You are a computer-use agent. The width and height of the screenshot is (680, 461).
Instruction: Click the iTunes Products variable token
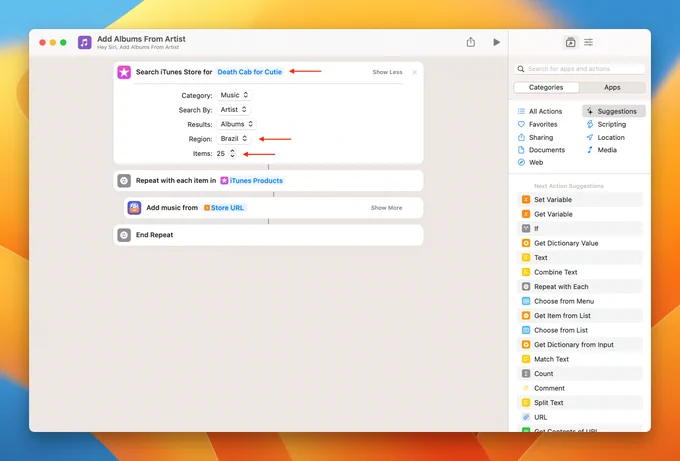point(252,180)
